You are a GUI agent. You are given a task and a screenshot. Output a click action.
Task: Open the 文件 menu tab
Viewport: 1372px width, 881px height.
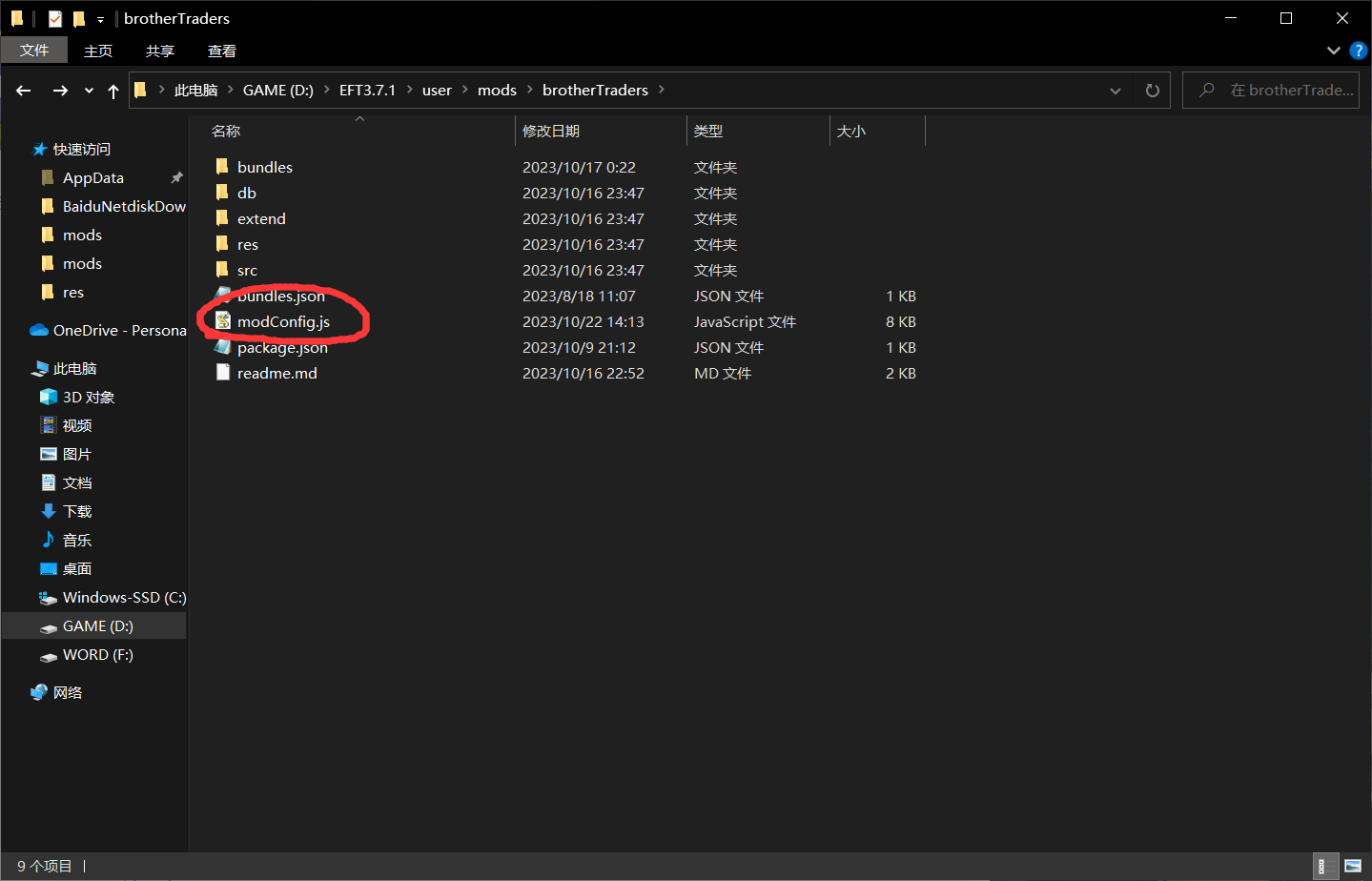(34, 51)
